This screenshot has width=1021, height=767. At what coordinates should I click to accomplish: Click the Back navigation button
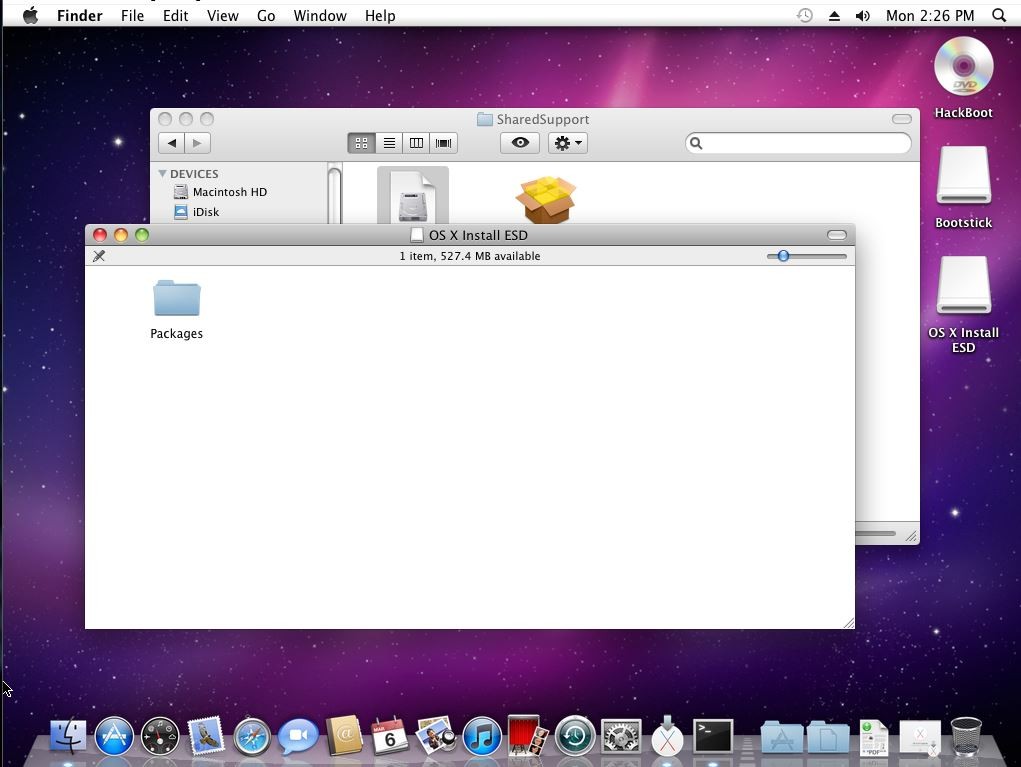(x=172, y=143)
